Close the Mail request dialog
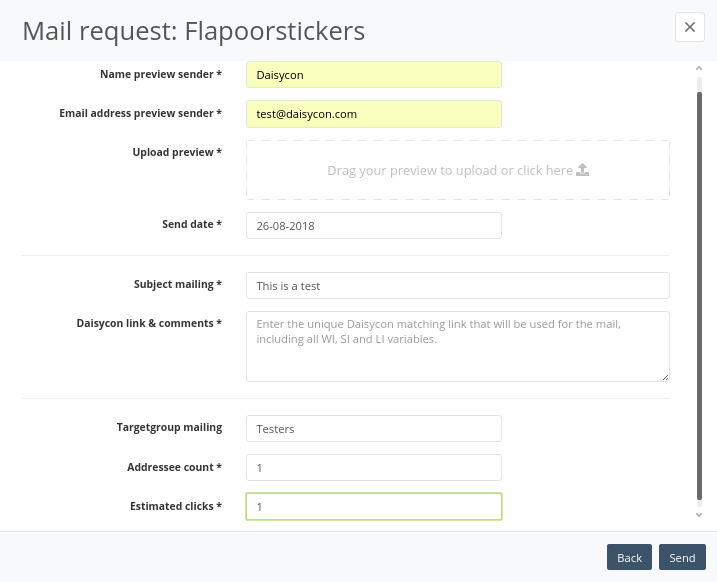Viewport: 717px width, 582px height. (x=690, y=27)
